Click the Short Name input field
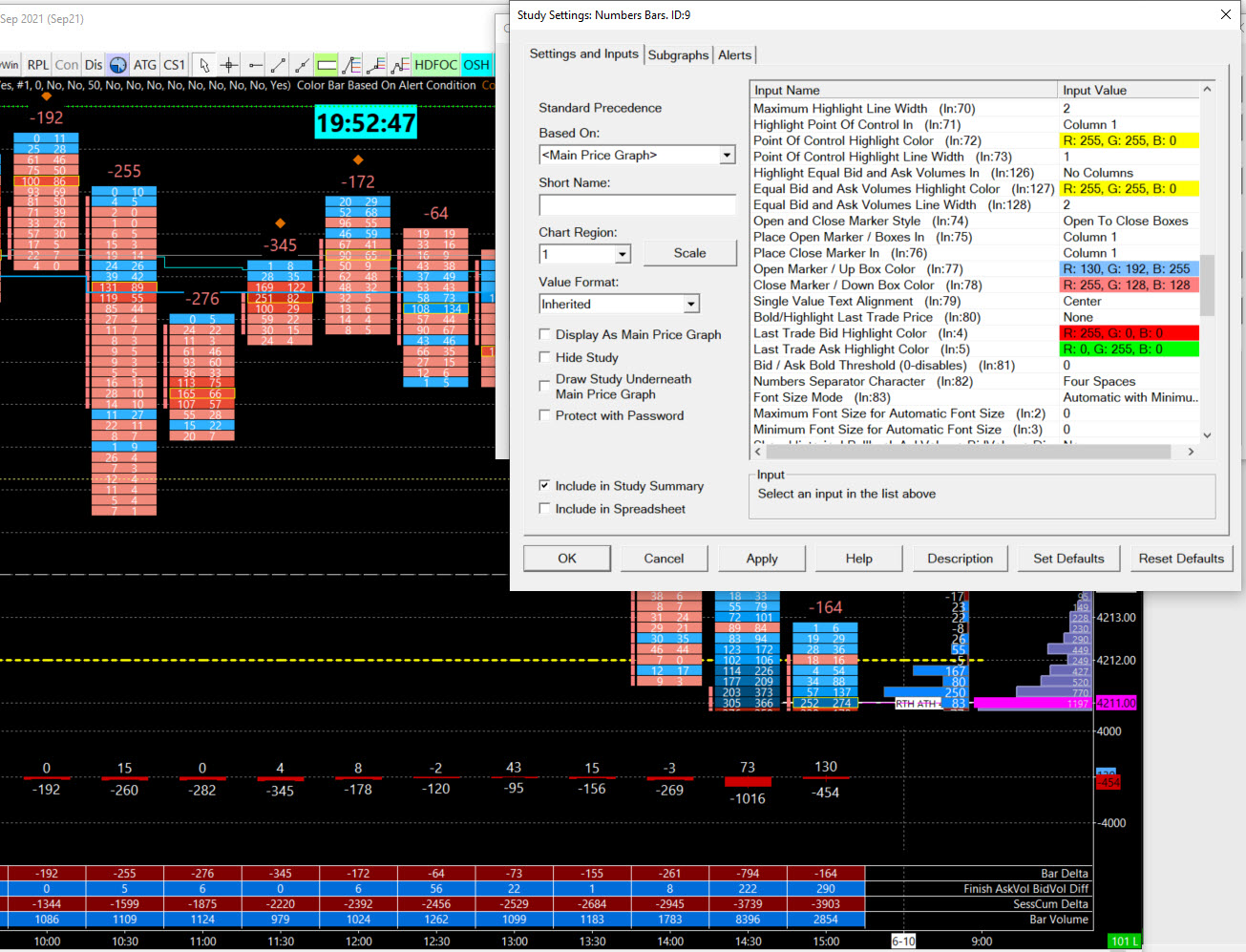The height and width of the screenshot is (952, 1246). tap(638, 204)
